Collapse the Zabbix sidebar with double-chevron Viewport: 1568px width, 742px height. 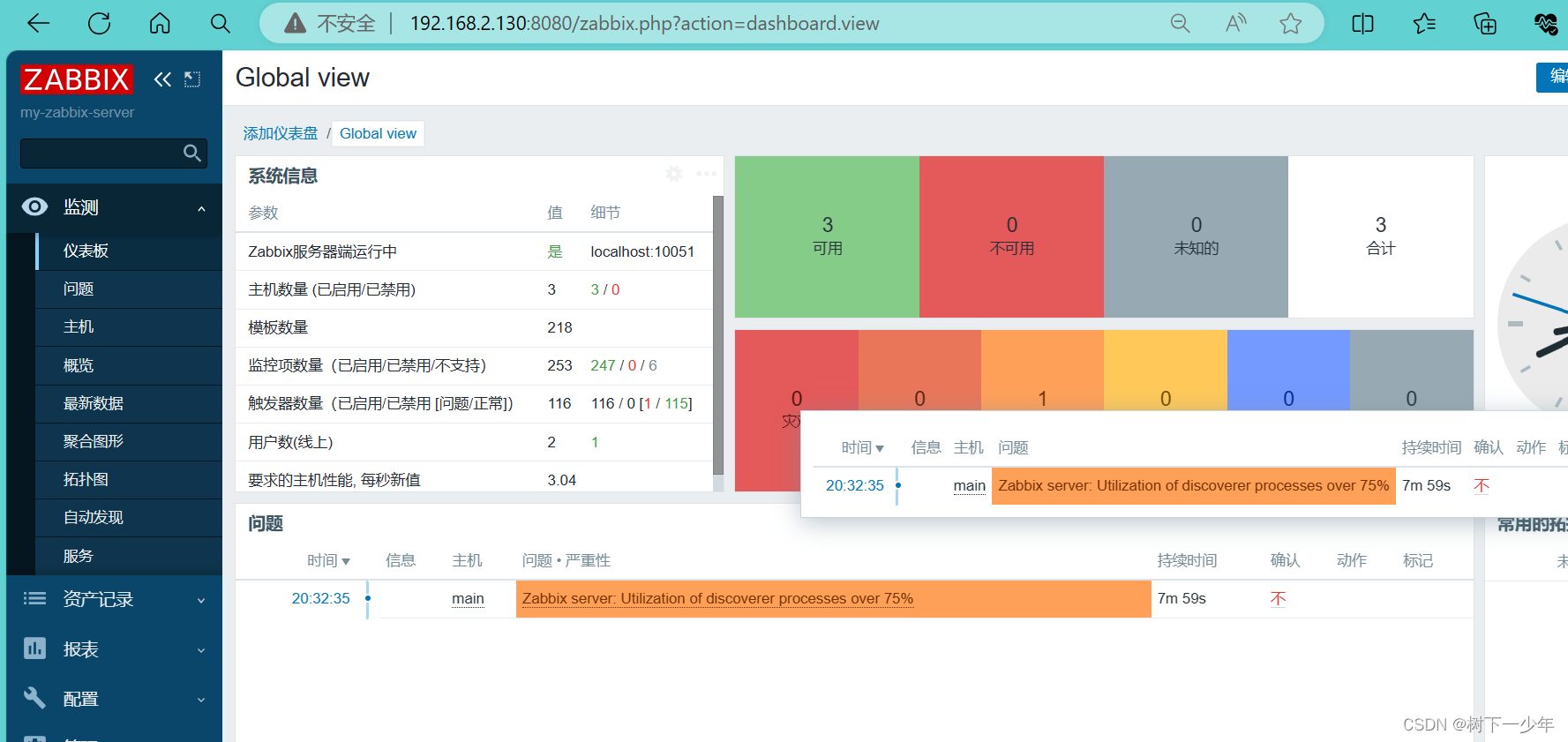coord(162,79)
